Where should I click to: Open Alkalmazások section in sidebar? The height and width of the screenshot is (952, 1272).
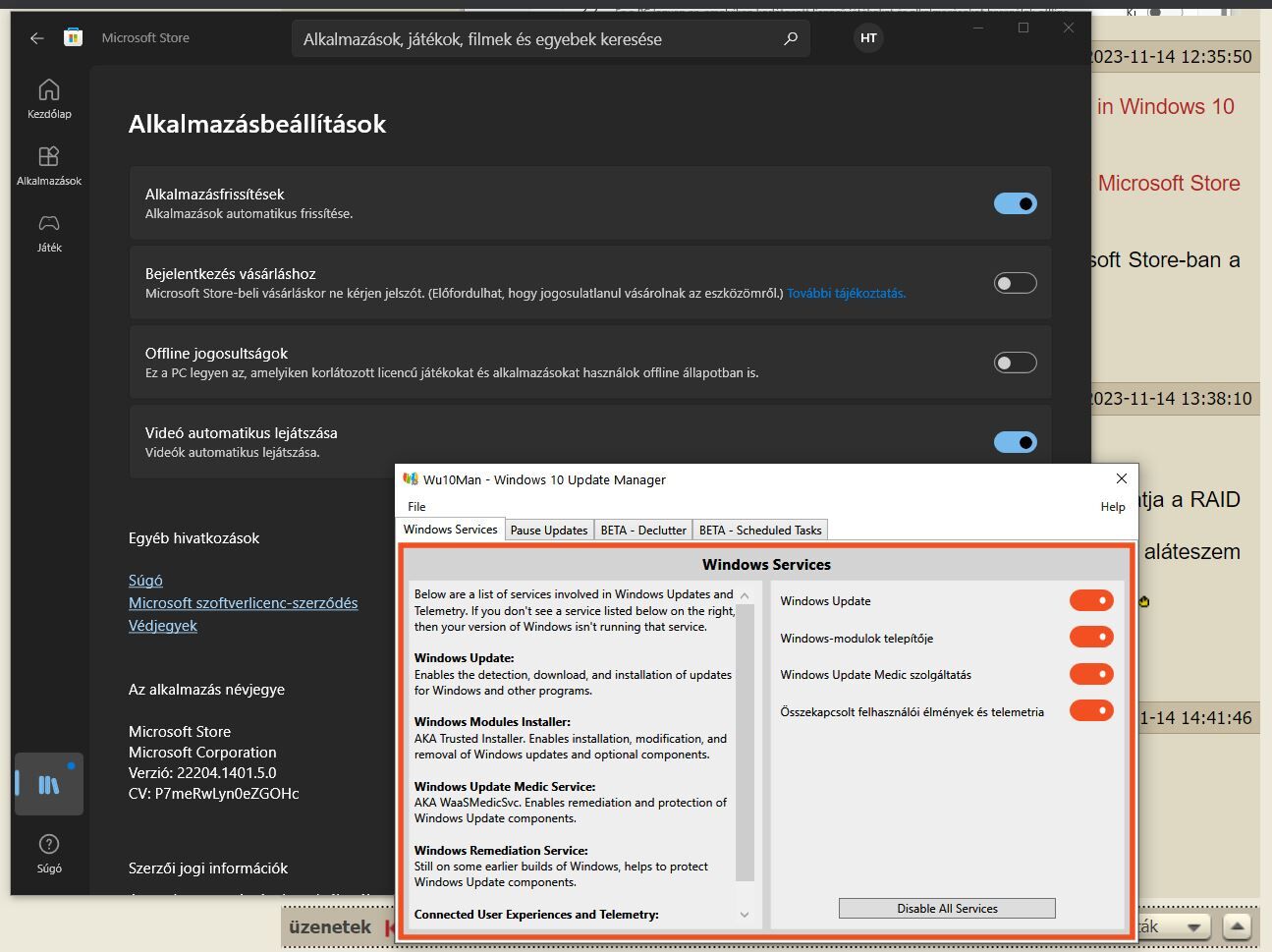pos(49,166)
